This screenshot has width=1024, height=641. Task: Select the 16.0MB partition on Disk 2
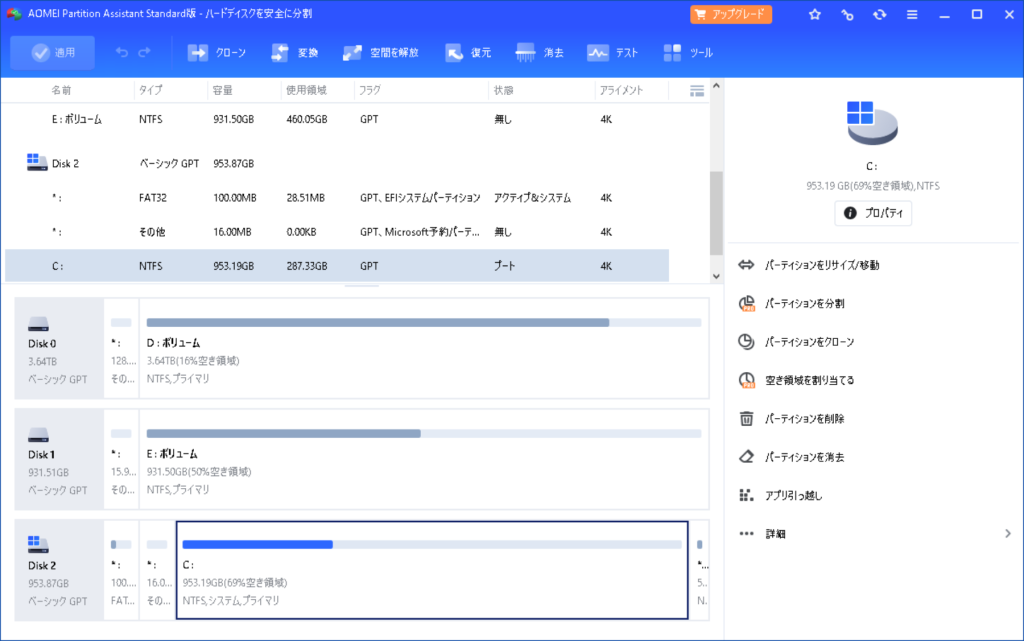157,571
